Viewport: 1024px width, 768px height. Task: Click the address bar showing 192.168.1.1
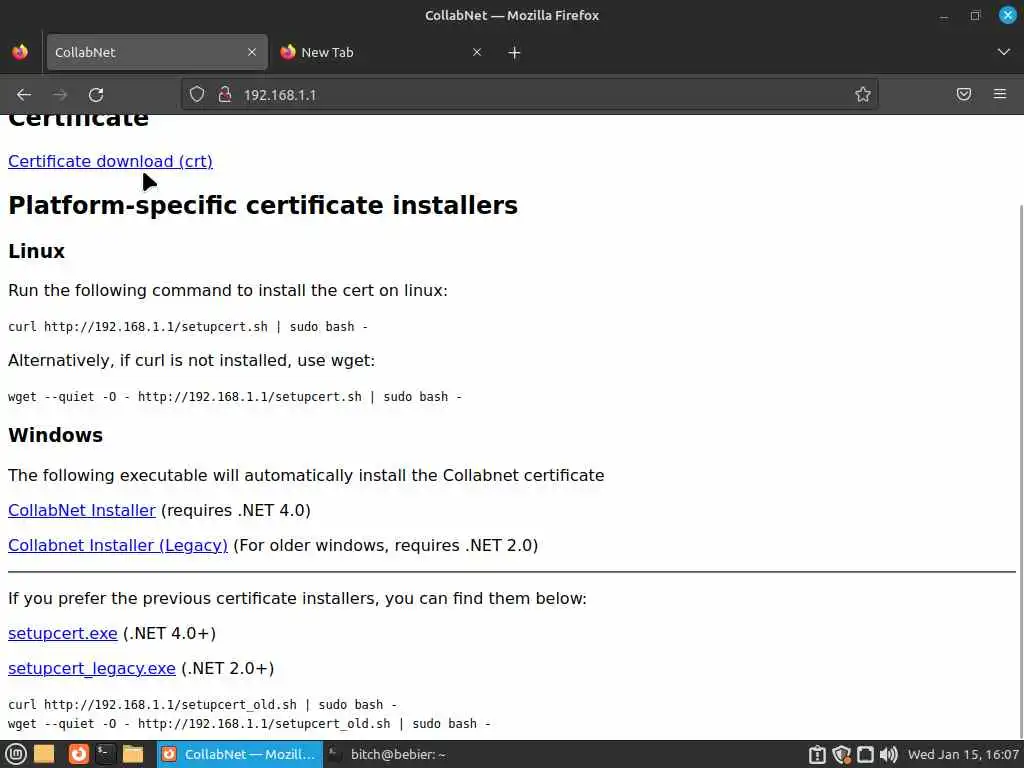[x=529, y=95]
